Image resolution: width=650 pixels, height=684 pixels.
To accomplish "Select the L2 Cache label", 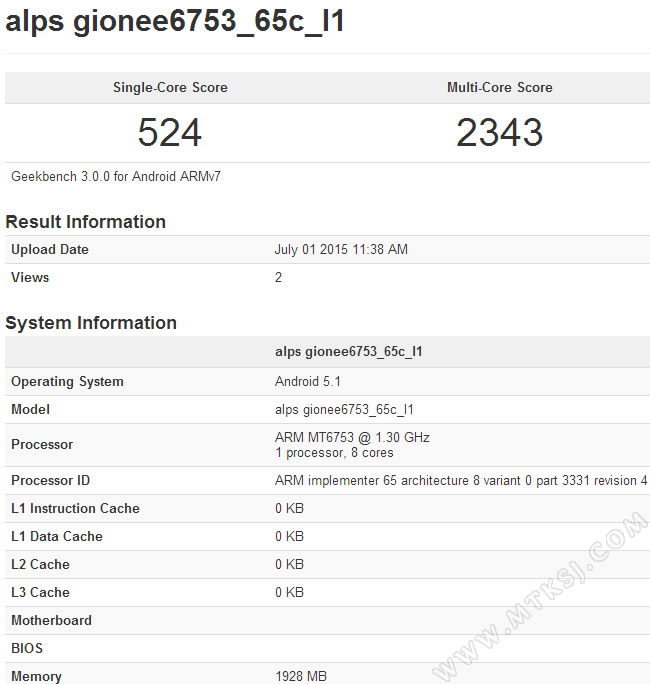I will (x=41, y=564).
